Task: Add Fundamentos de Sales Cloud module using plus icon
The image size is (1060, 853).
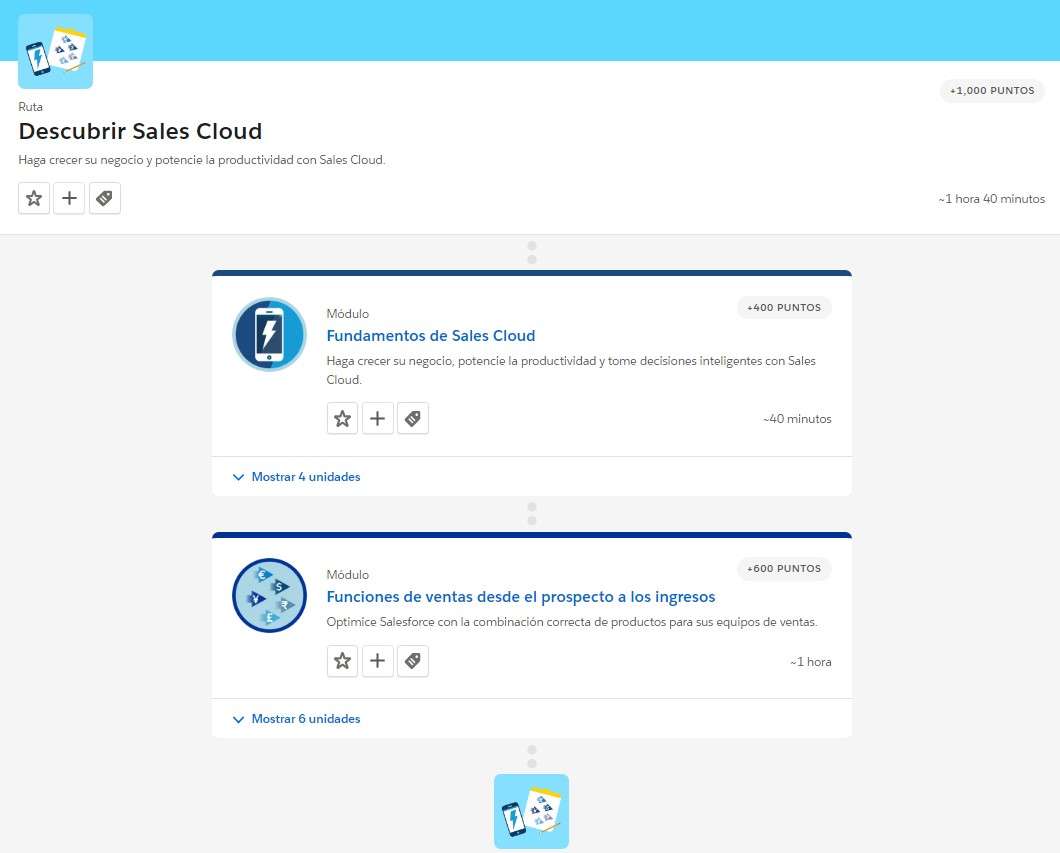Action: point(377,418)
